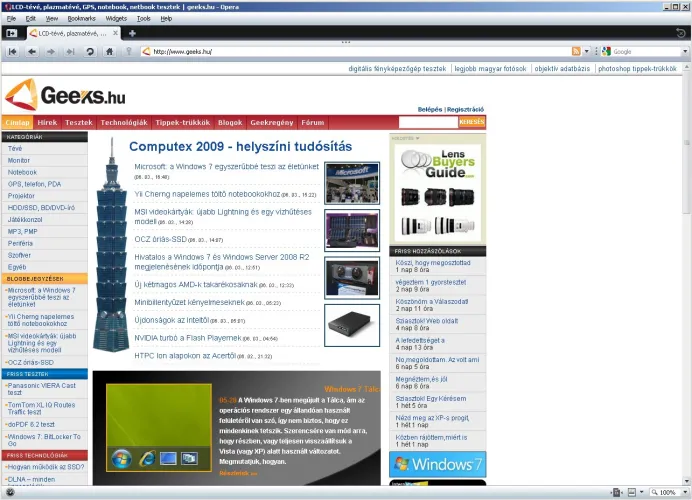Open the View menu
692x500 pixels.
pyautogui.click(x=52, y=19)
